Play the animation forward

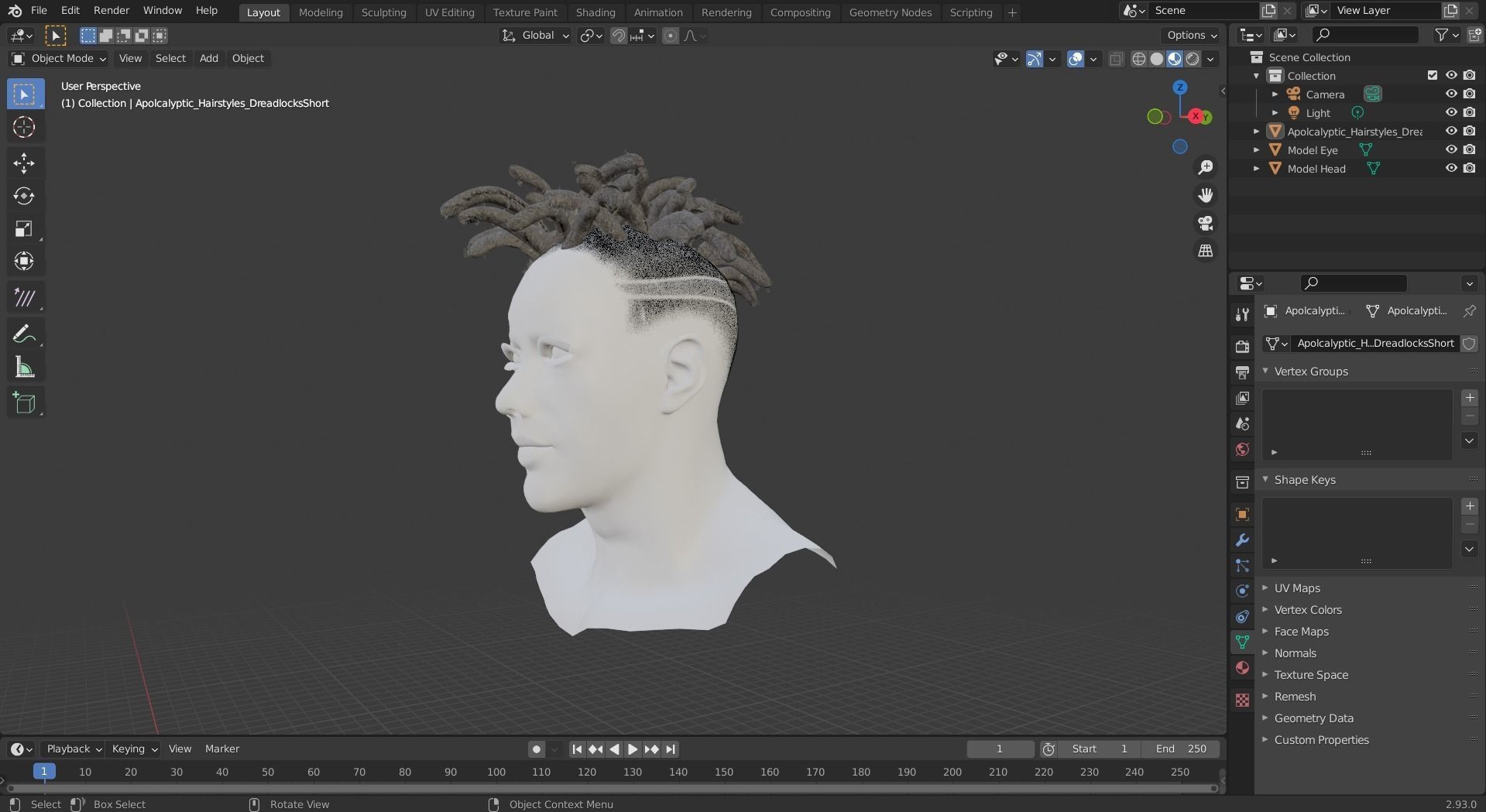click(633, 749)
